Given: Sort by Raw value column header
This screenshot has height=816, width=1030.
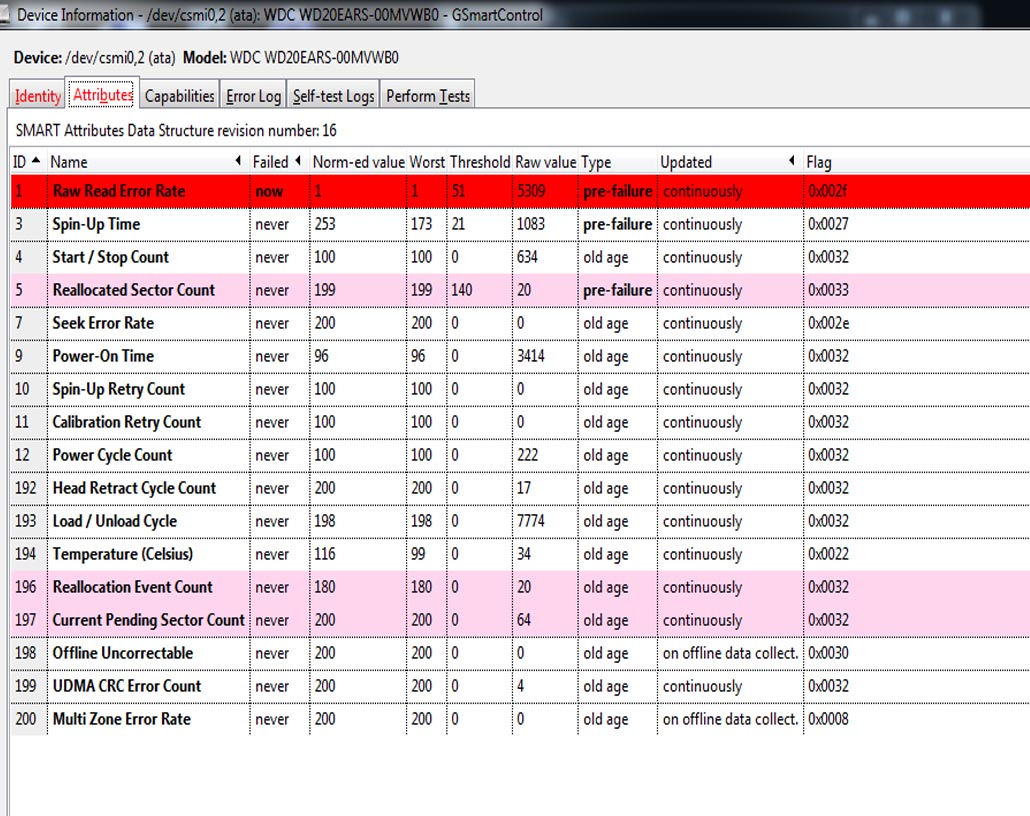Looking at the screenshot, I should [545, 162].
